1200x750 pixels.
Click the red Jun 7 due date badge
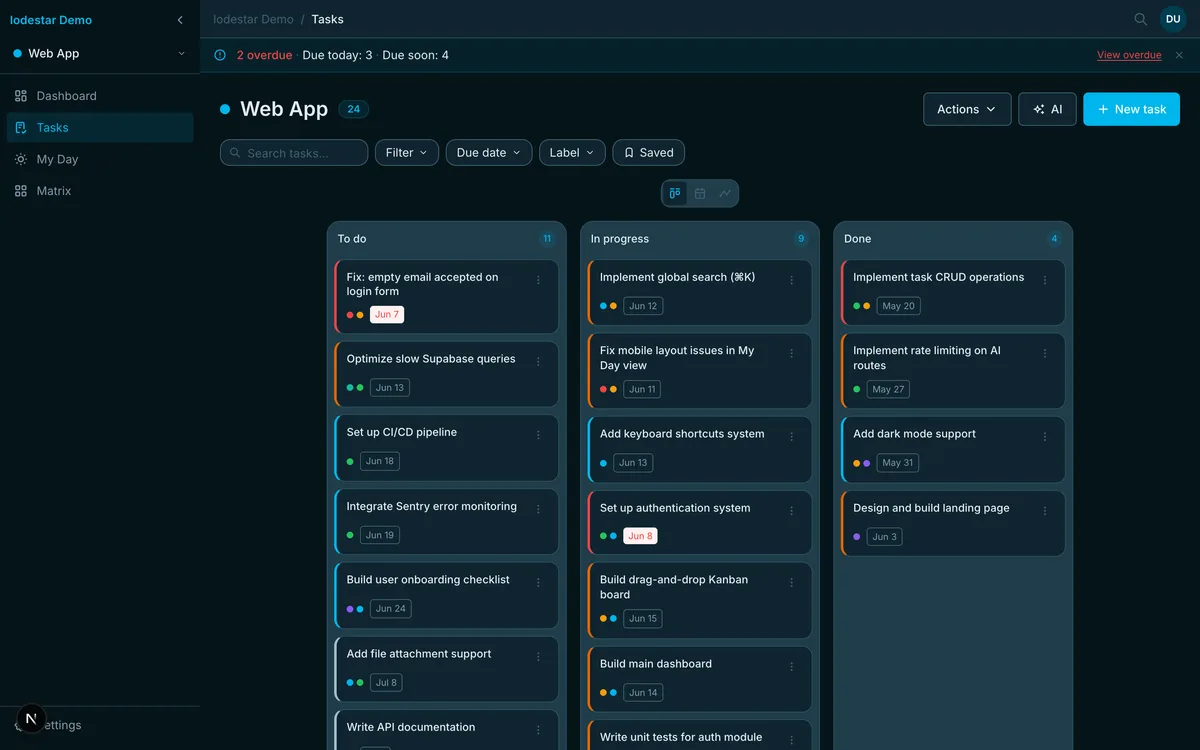(387, 314)
